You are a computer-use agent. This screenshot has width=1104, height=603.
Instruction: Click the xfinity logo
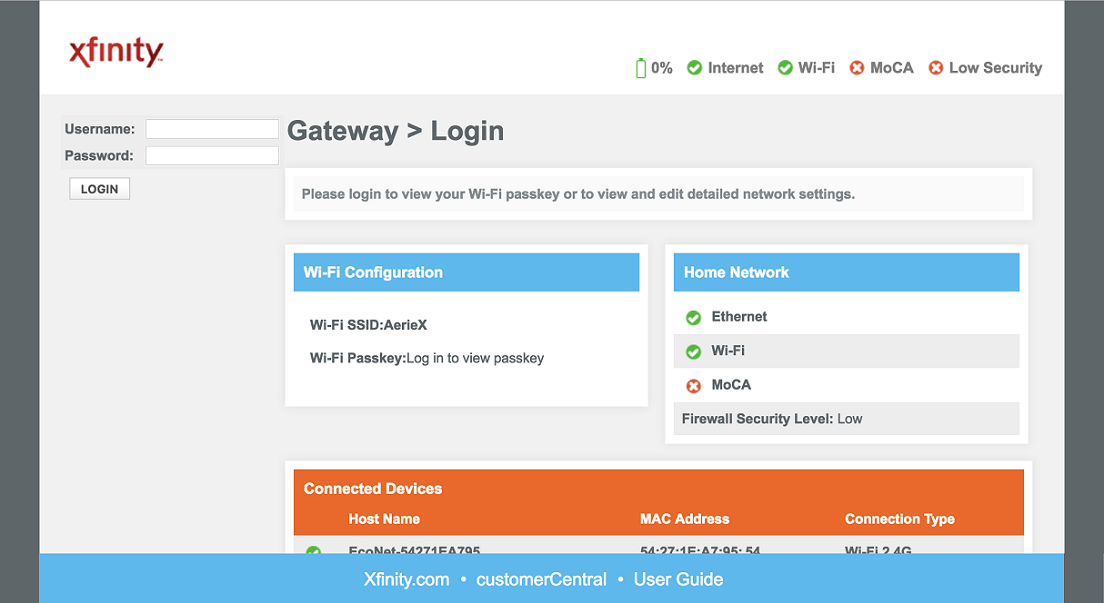tap(116, 52)
